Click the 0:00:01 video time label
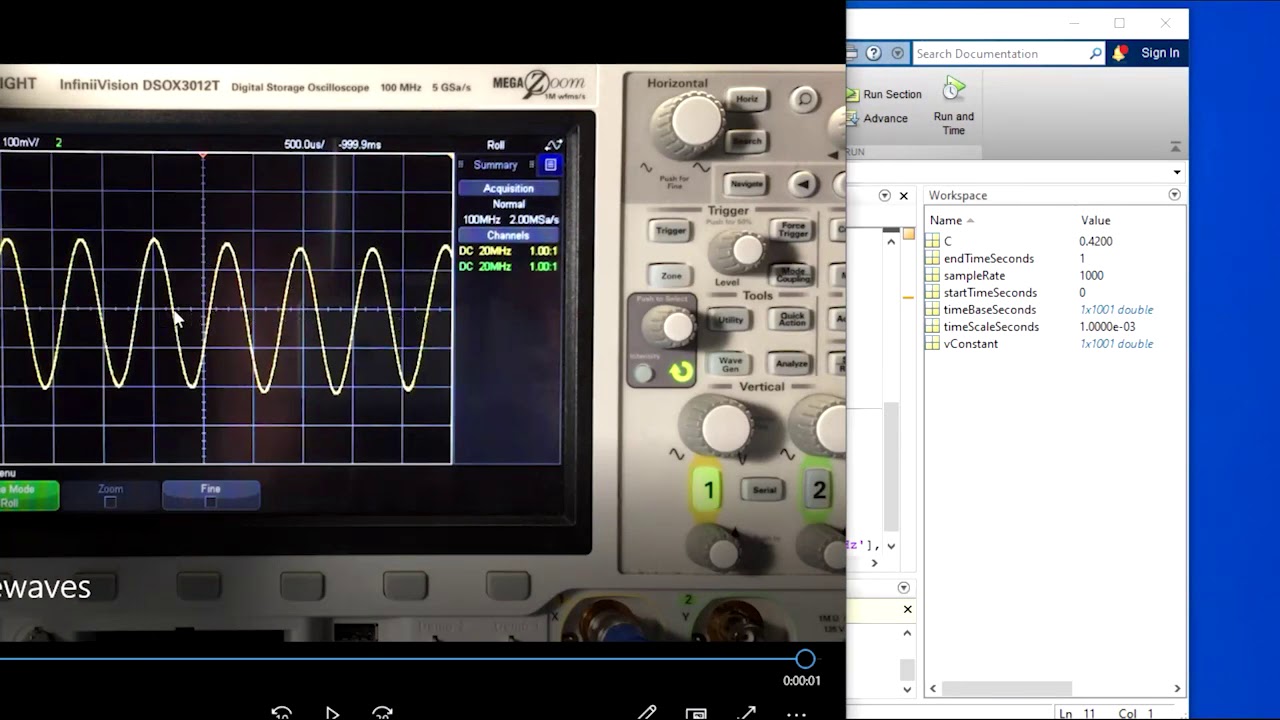Image resolution: width=1280 pixels, height=720 pixels. tap(802, 681)
